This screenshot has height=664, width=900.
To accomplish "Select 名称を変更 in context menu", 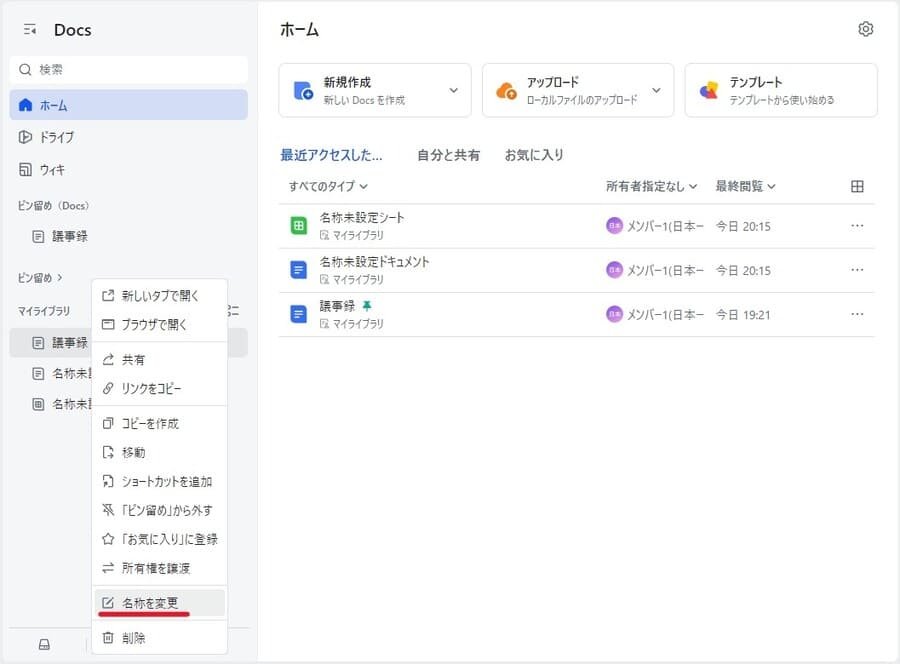I will [150, 603].
